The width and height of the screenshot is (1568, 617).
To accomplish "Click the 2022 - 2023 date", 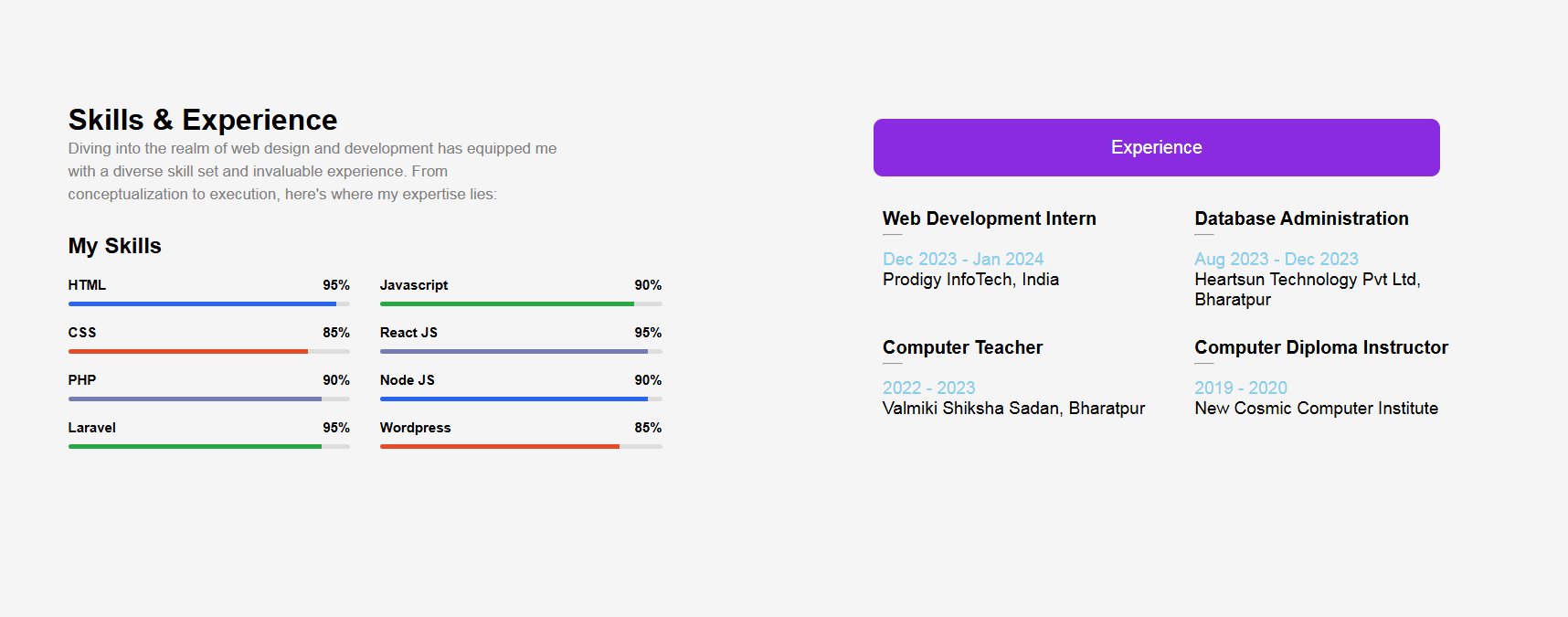I will coord(928,388).
